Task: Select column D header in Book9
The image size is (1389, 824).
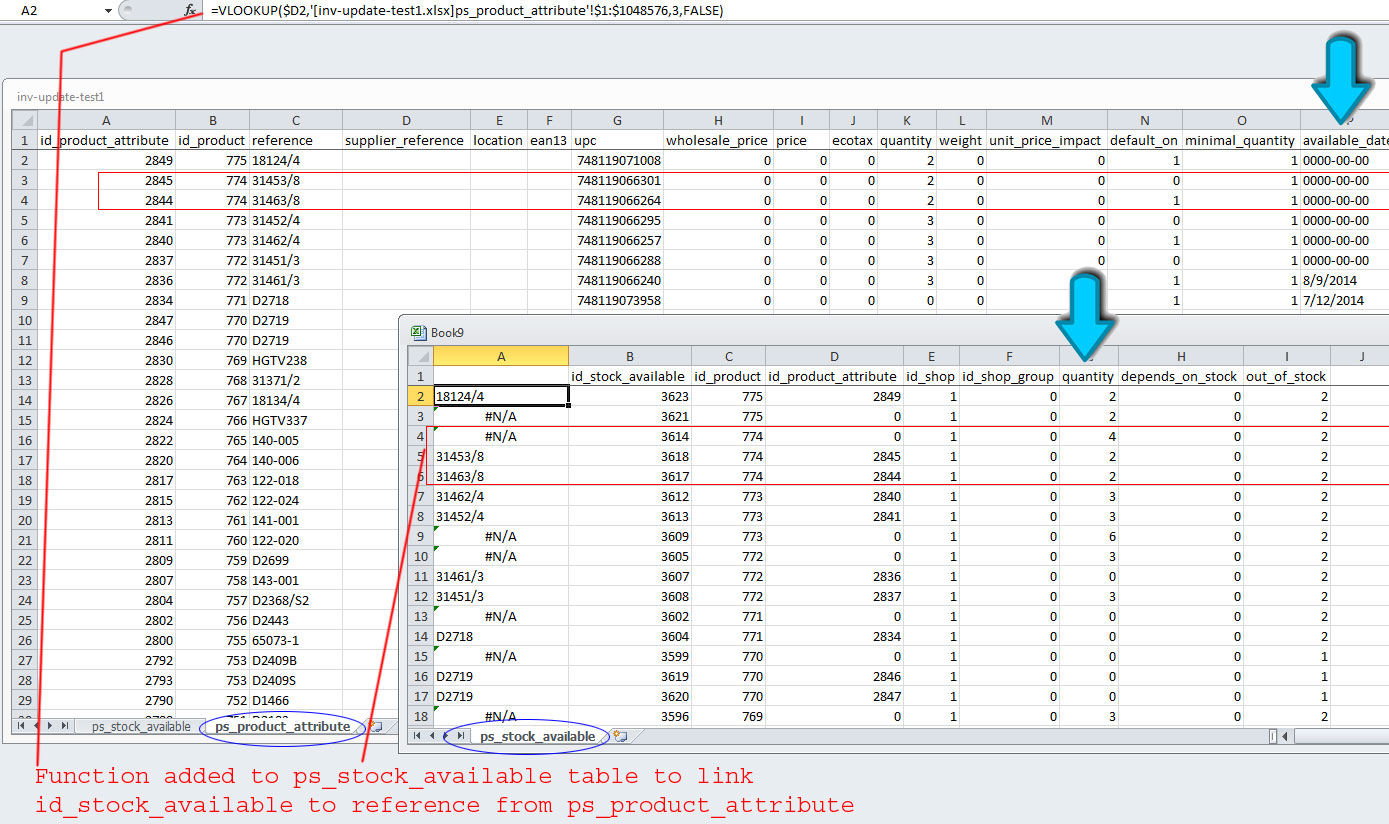Action: [x=834, y=356]
